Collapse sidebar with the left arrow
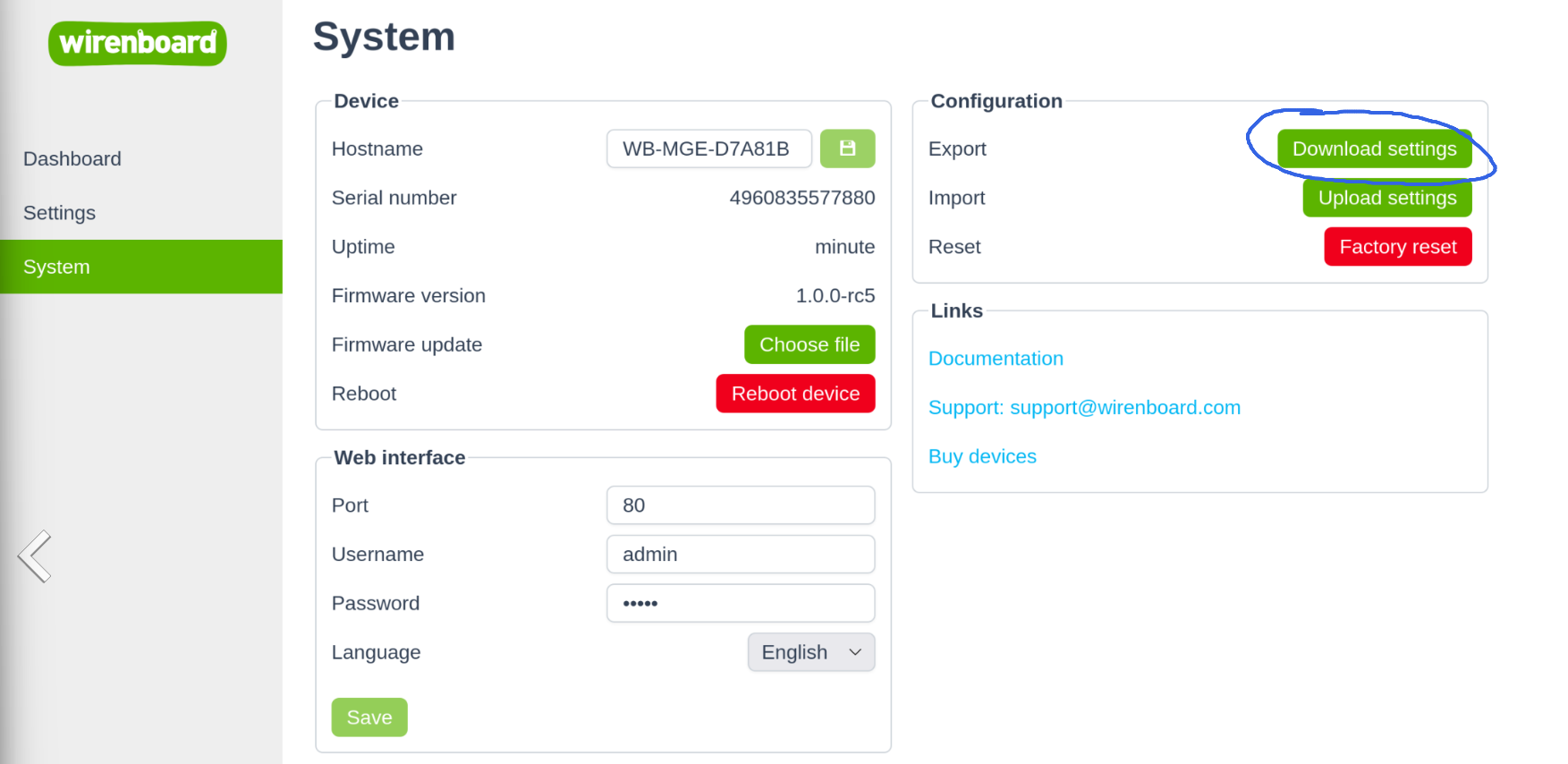The width and height of the screenshot is (1568, 764). click(x=35, y=556)
